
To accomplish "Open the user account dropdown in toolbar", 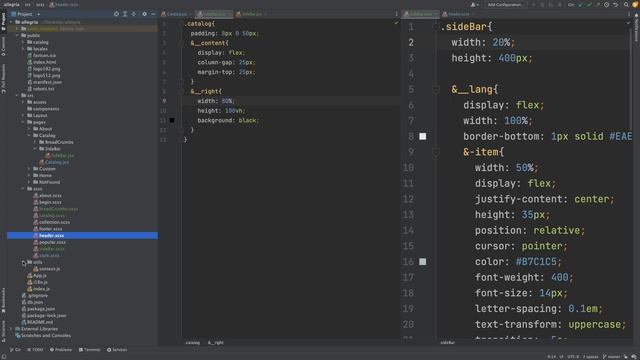I will (474, 4).
